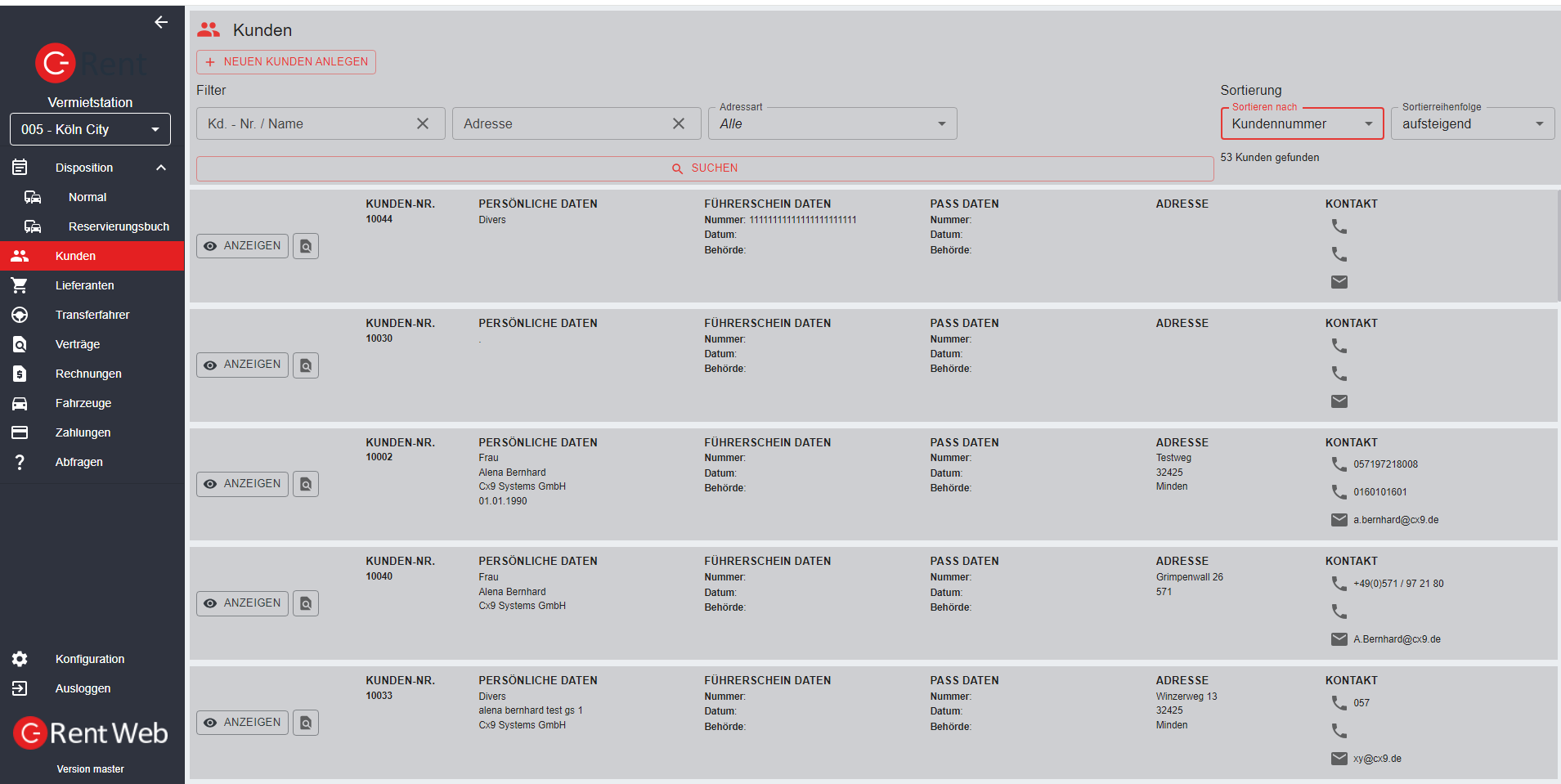
Task: Clear the Adresse filter with X icon
Action: point(679,123)
